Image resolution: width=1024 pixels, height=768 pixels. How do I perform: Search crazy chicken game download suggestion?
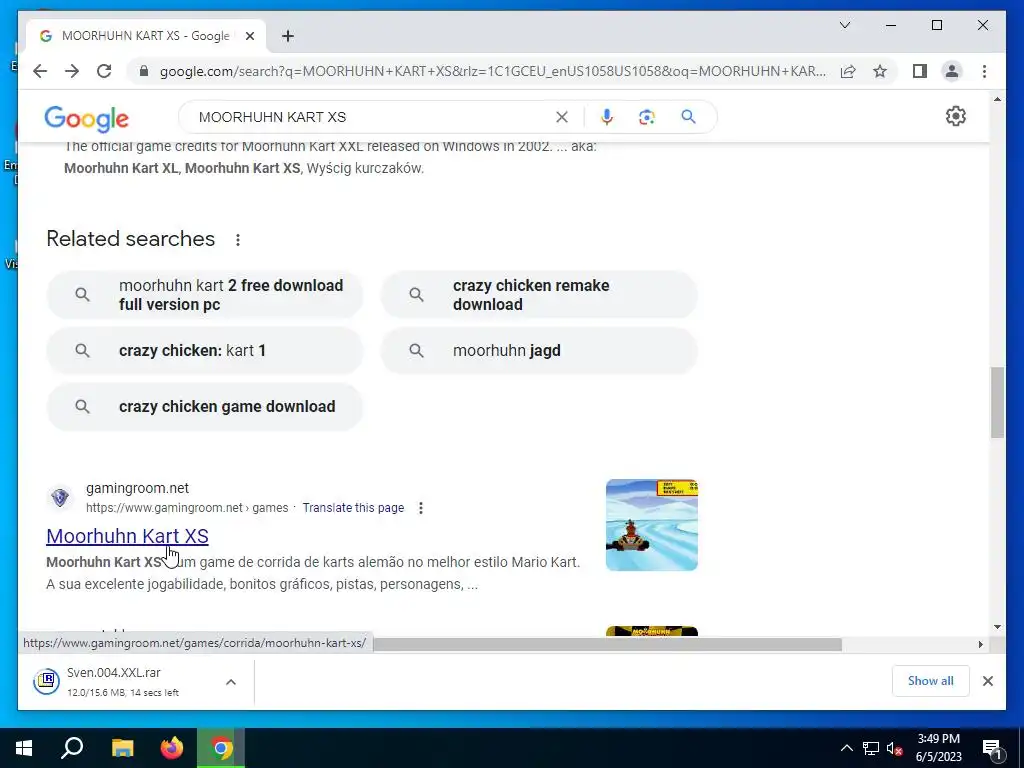tap(204, 407)
